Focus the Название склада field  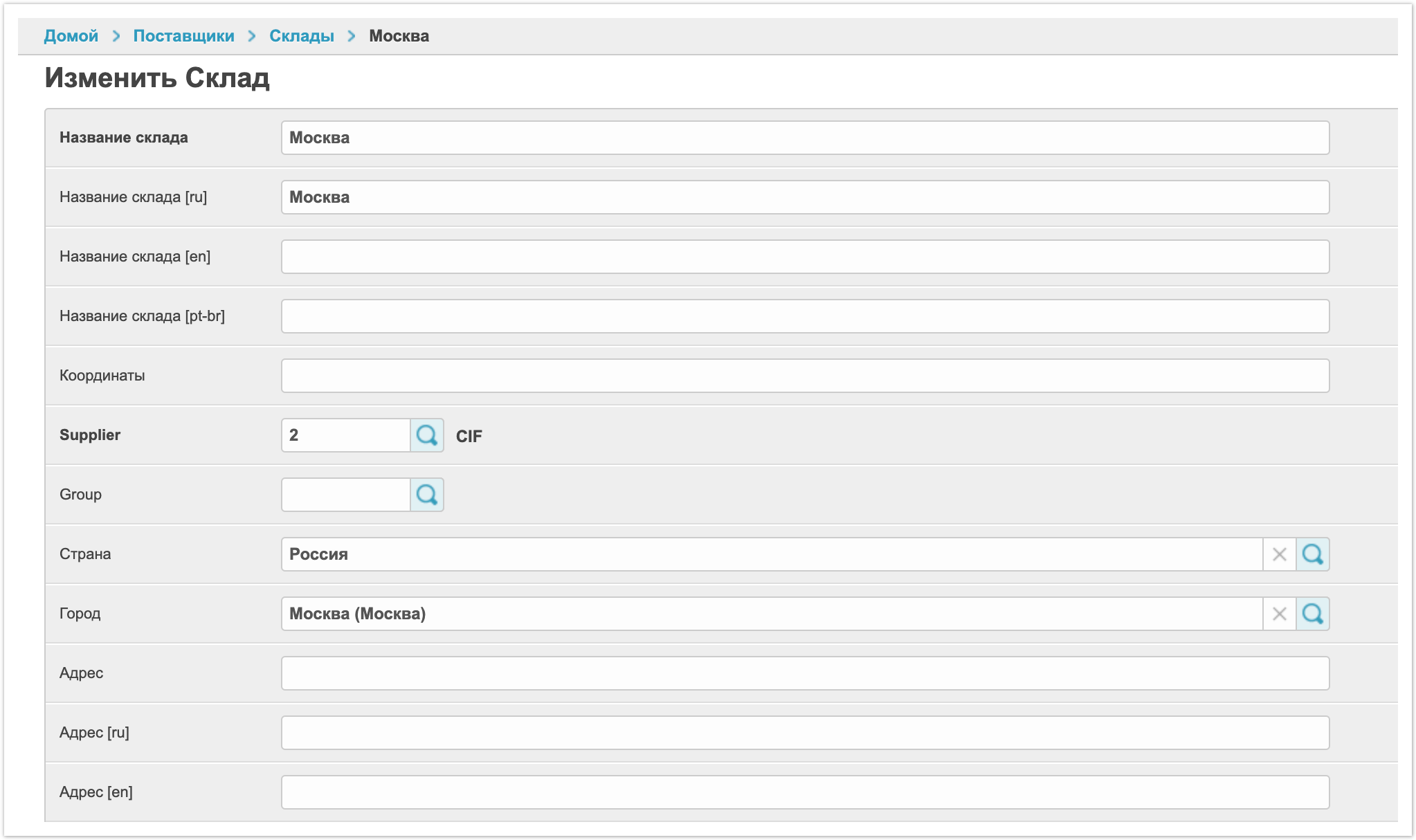804,138
